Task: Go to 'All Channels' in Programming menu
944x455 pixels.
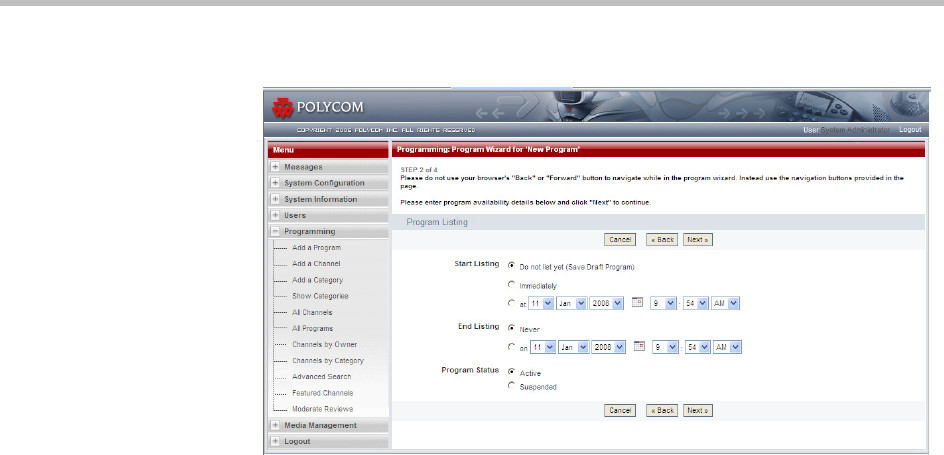Action: click(x=312, y=312)
